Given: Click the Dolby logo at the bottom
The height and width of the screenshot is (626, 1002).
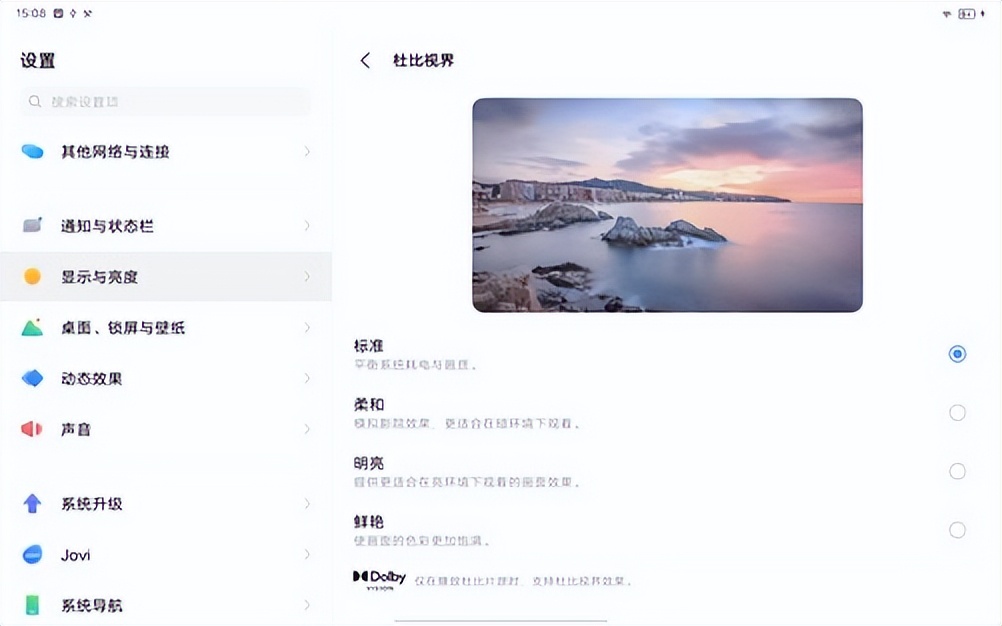Looking at the screenshot, I should click(x=381, y=578).
